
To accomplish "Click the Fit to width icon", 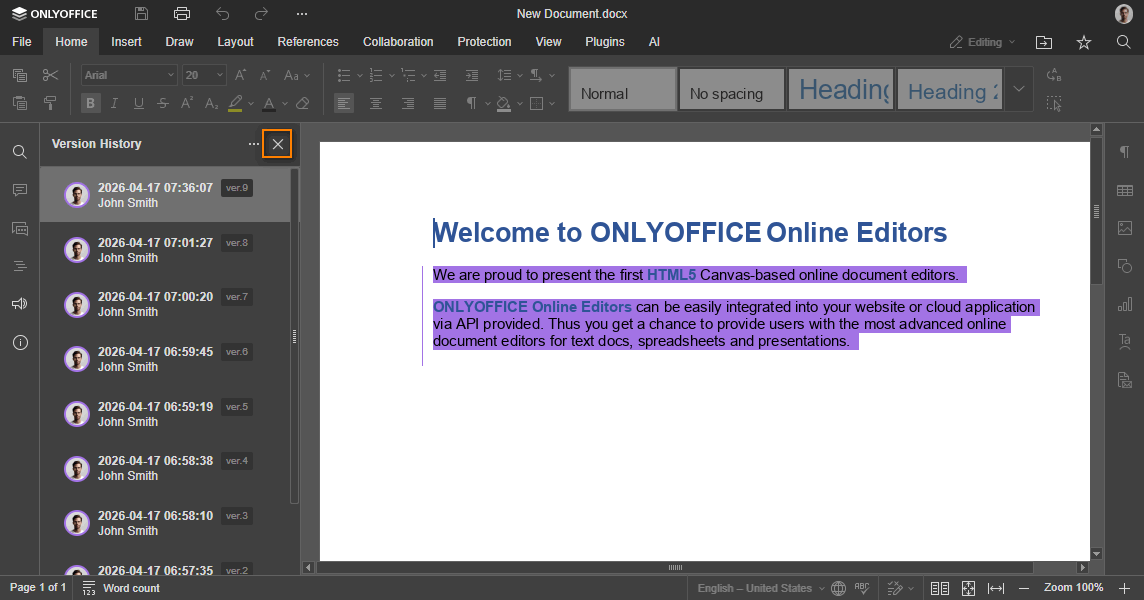I will 995,588.
